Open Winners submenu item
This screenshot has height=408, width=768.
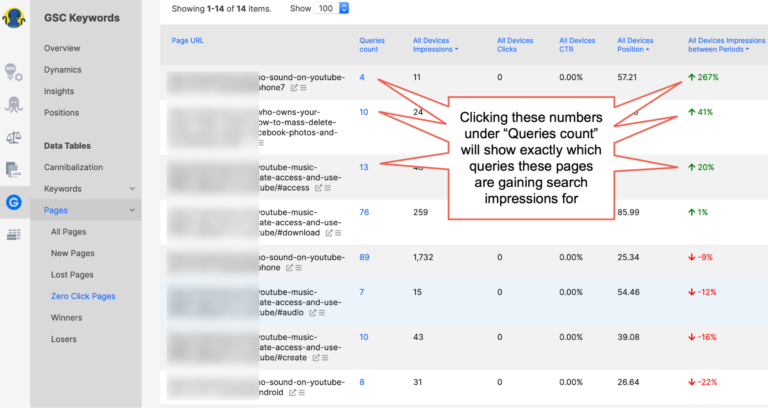(67, 318)
